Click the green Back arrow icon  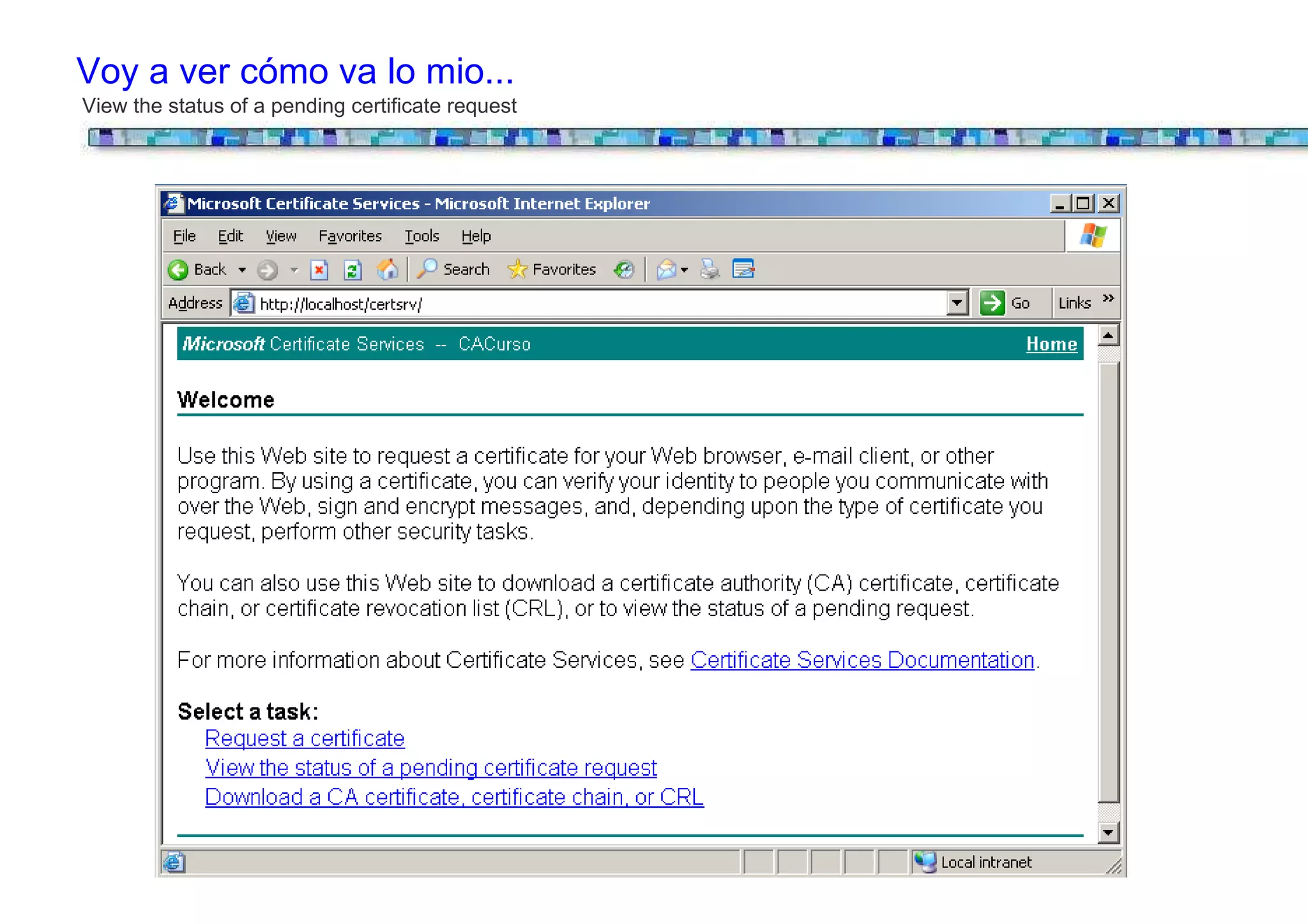pyautogui.click(x=178, y=270)
